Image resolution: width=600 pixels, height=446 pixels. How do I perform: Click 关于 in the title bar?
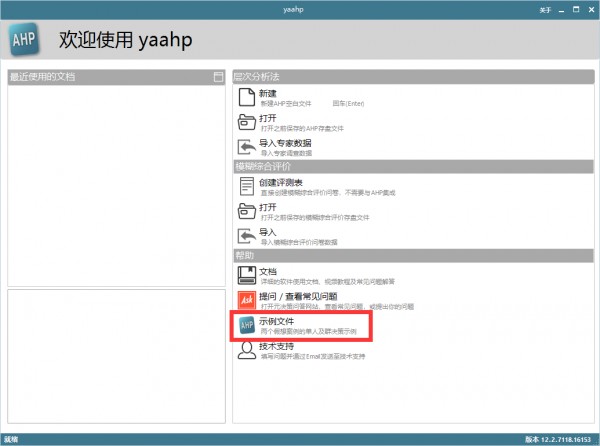(x=545, y=10)
